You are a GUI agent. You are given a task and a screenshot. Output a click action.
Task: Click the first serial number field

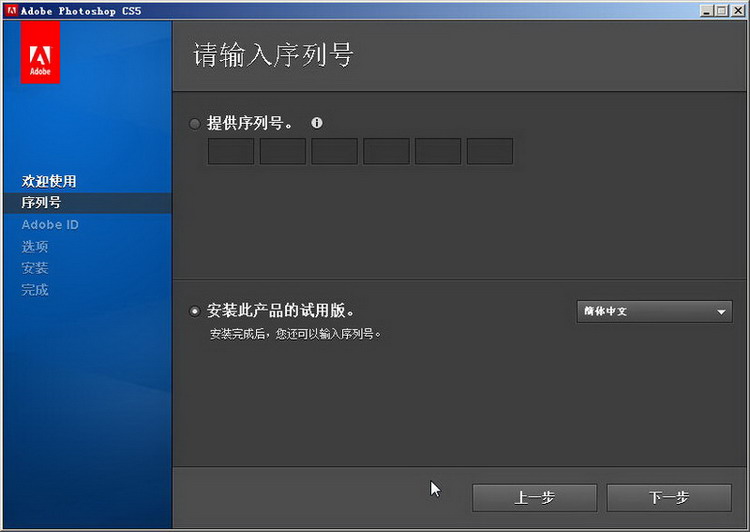point(231,151)
